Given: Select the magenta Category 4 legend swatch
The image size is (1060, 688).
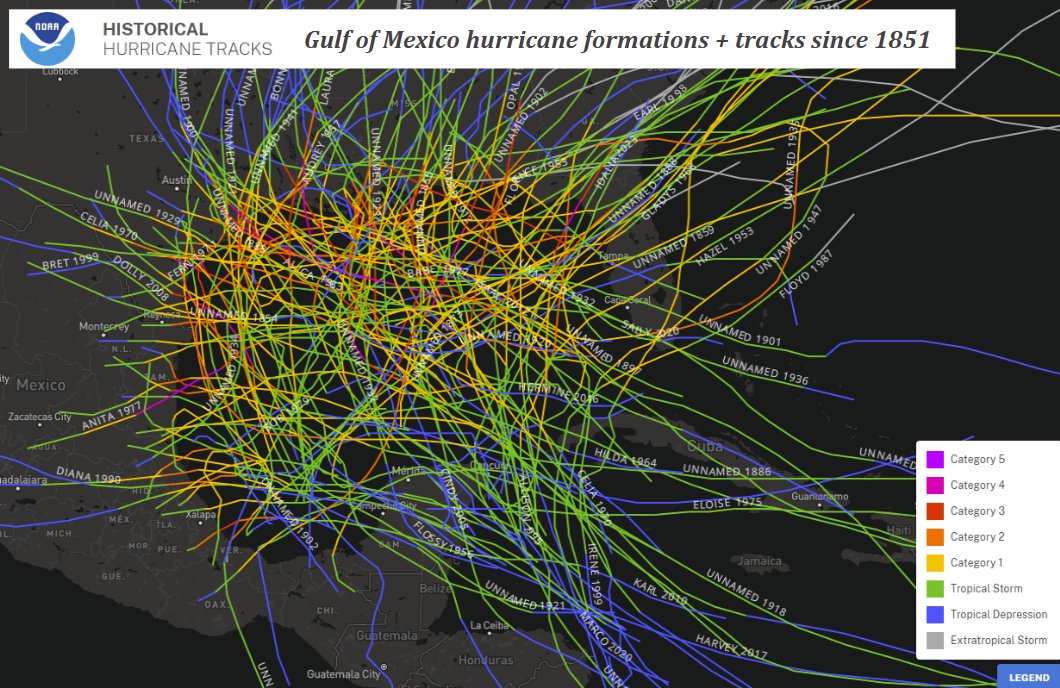Looking at the screenshot, I should coord(935,485).
